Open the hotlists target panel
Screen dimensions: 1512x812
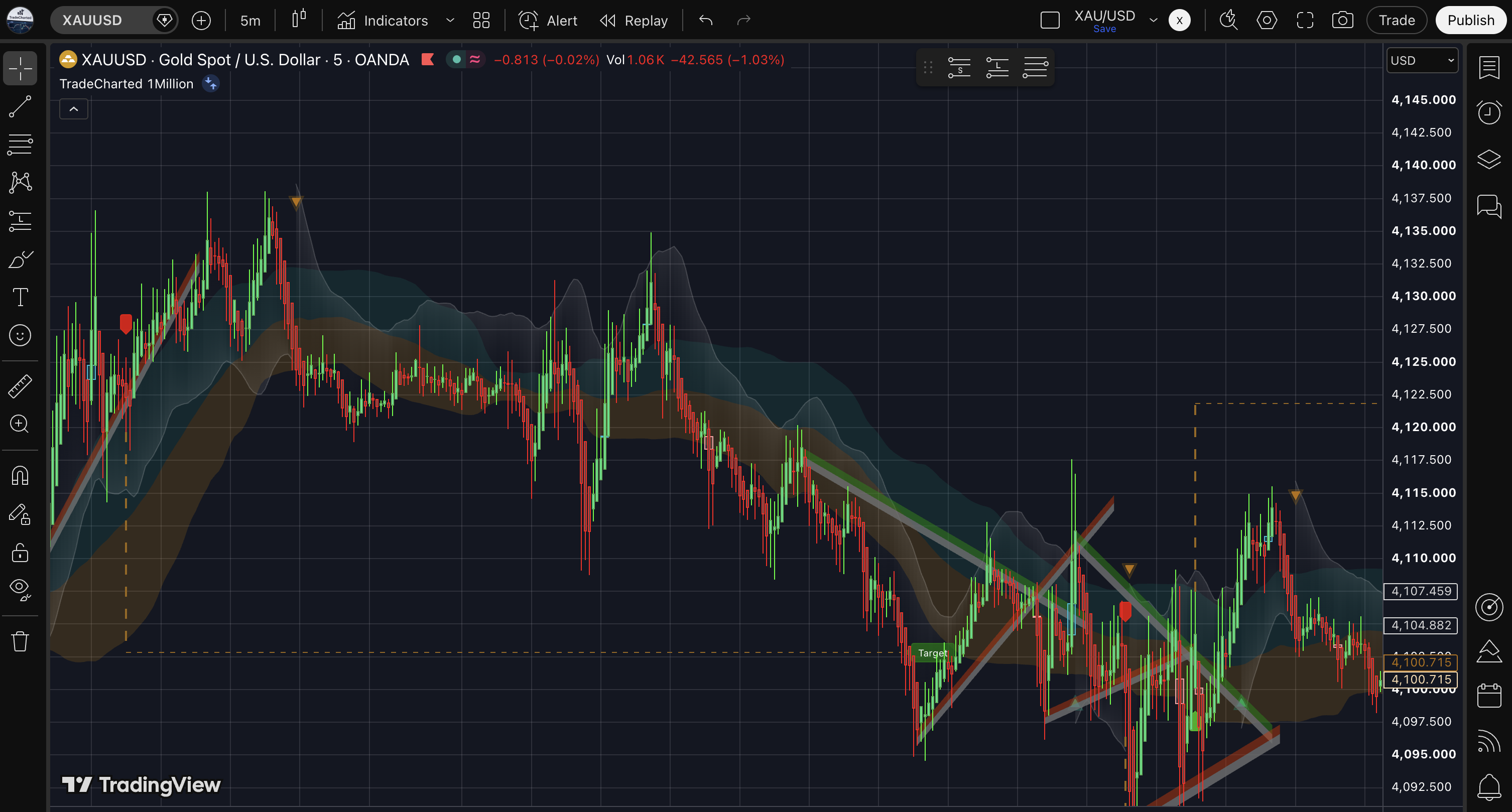click(x=1489, y=607)
